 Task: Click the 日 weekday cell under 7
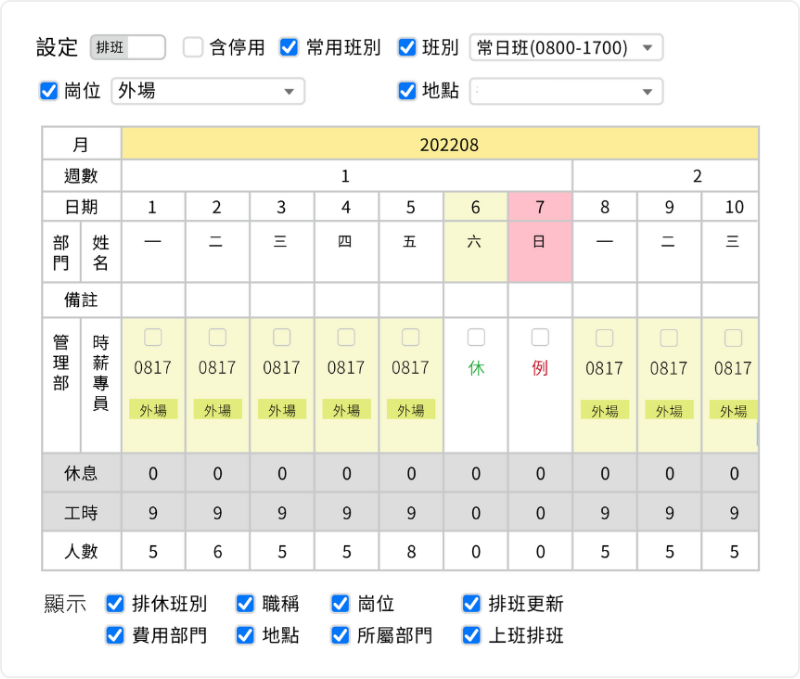point(540,251)
